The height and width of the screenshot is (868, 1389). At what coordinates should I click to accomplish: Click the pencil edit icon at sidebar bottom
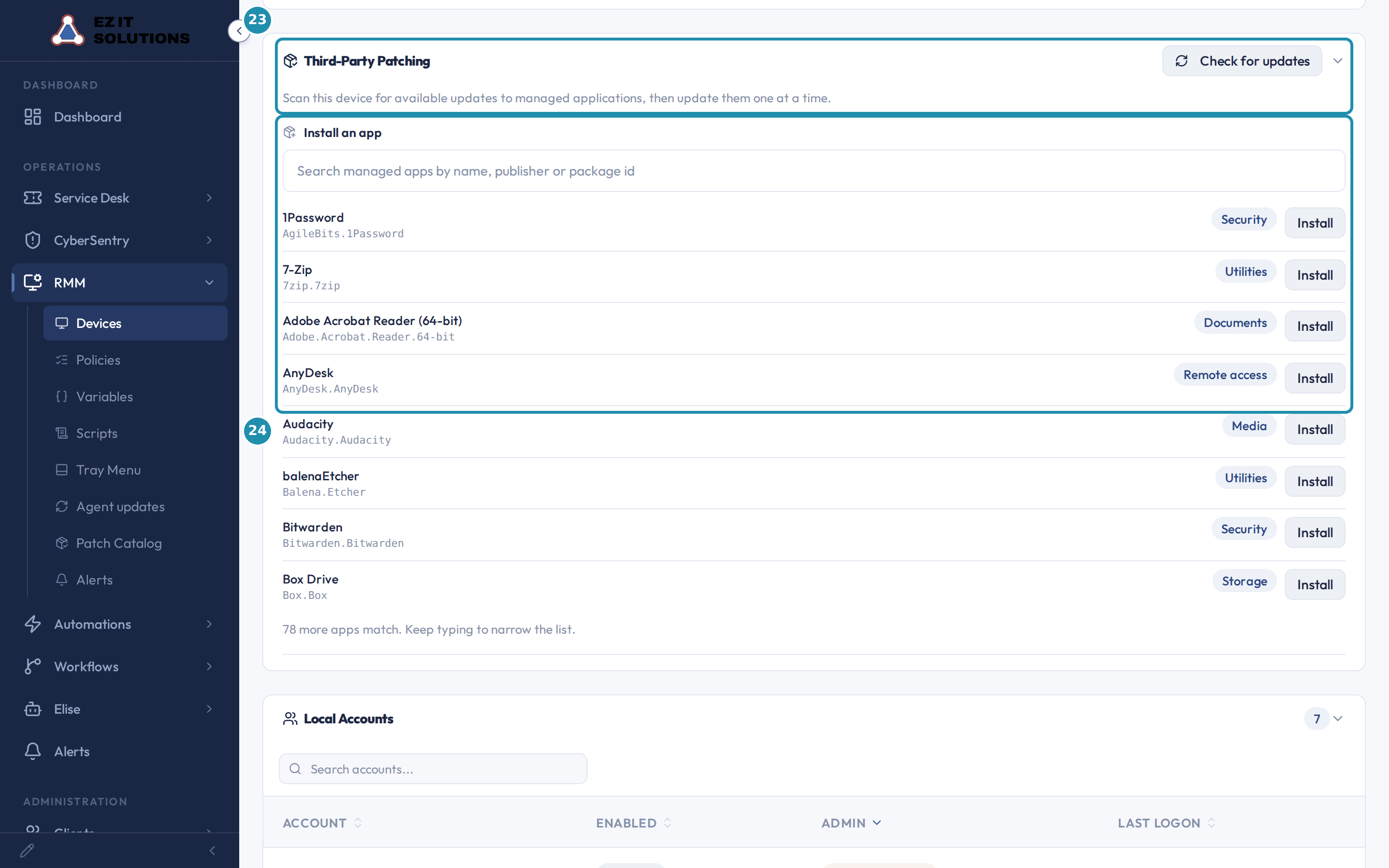pyautogui.click(x=27, y=850)
